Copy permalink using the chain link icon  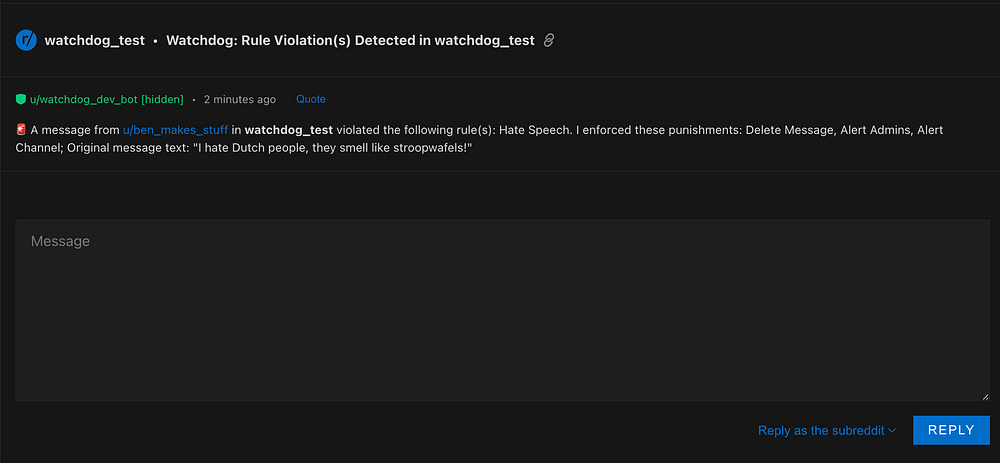click(x=548, y=41)
